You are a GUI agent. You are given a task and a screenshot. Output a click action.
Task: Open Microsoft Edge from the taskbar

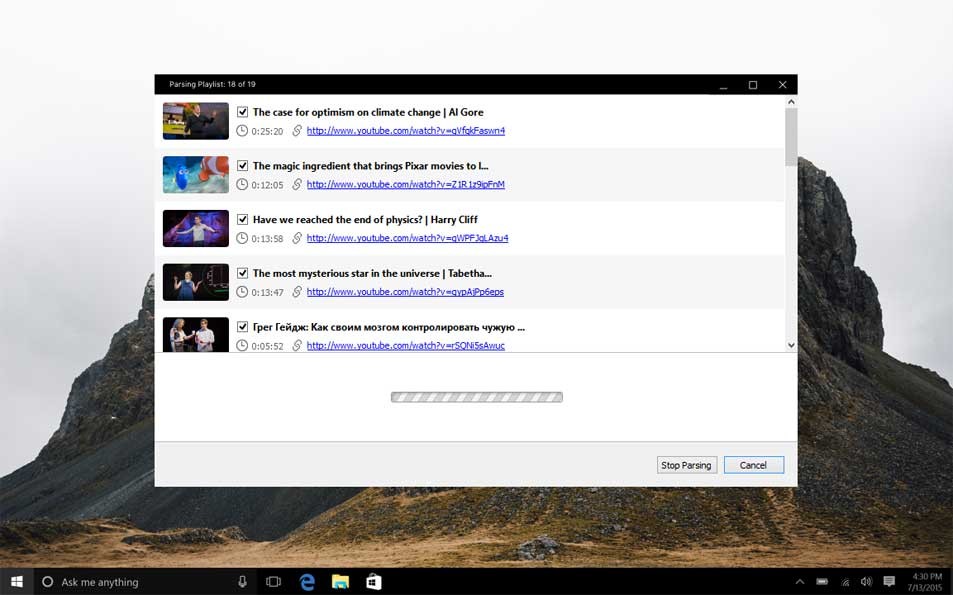pyautogui.click(x=306, y=581)
